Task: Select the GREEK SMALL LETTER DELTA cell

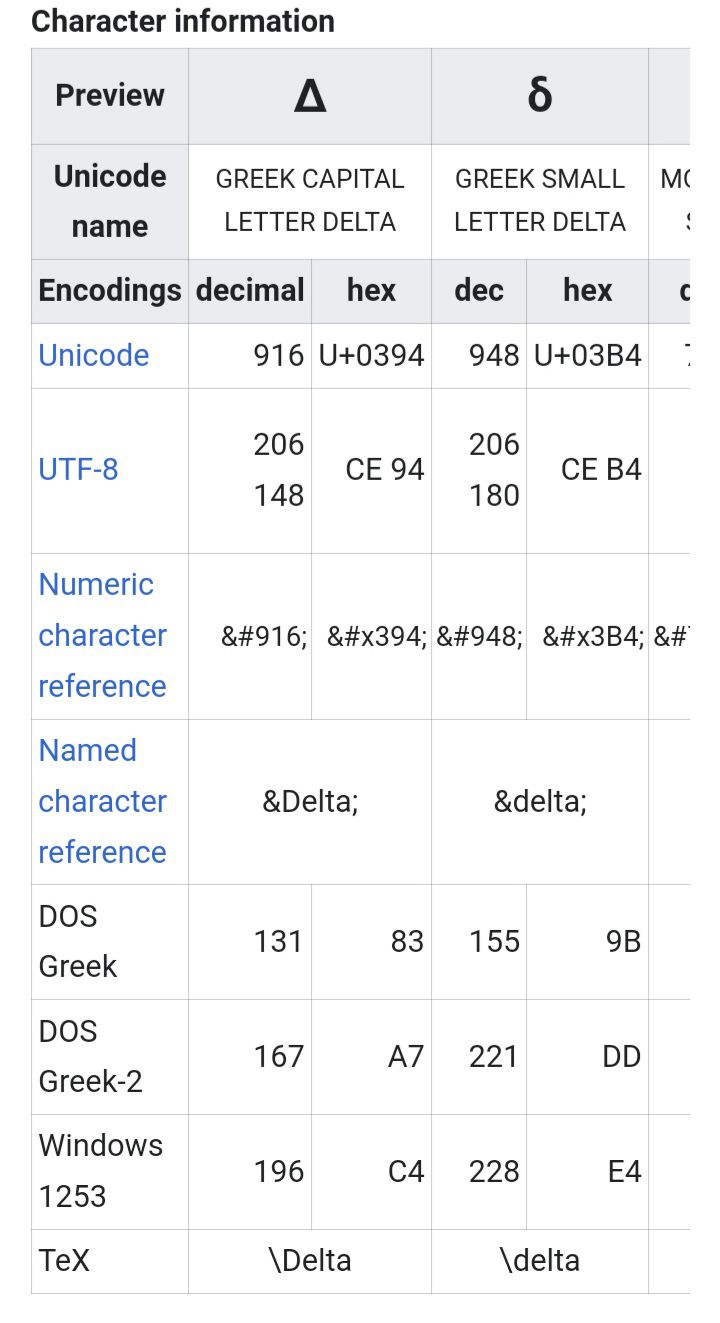Action: click(540, 200)
